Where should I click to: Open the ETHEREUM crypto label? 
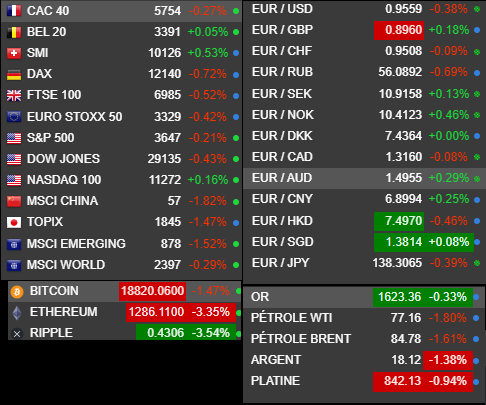(64, 312)
